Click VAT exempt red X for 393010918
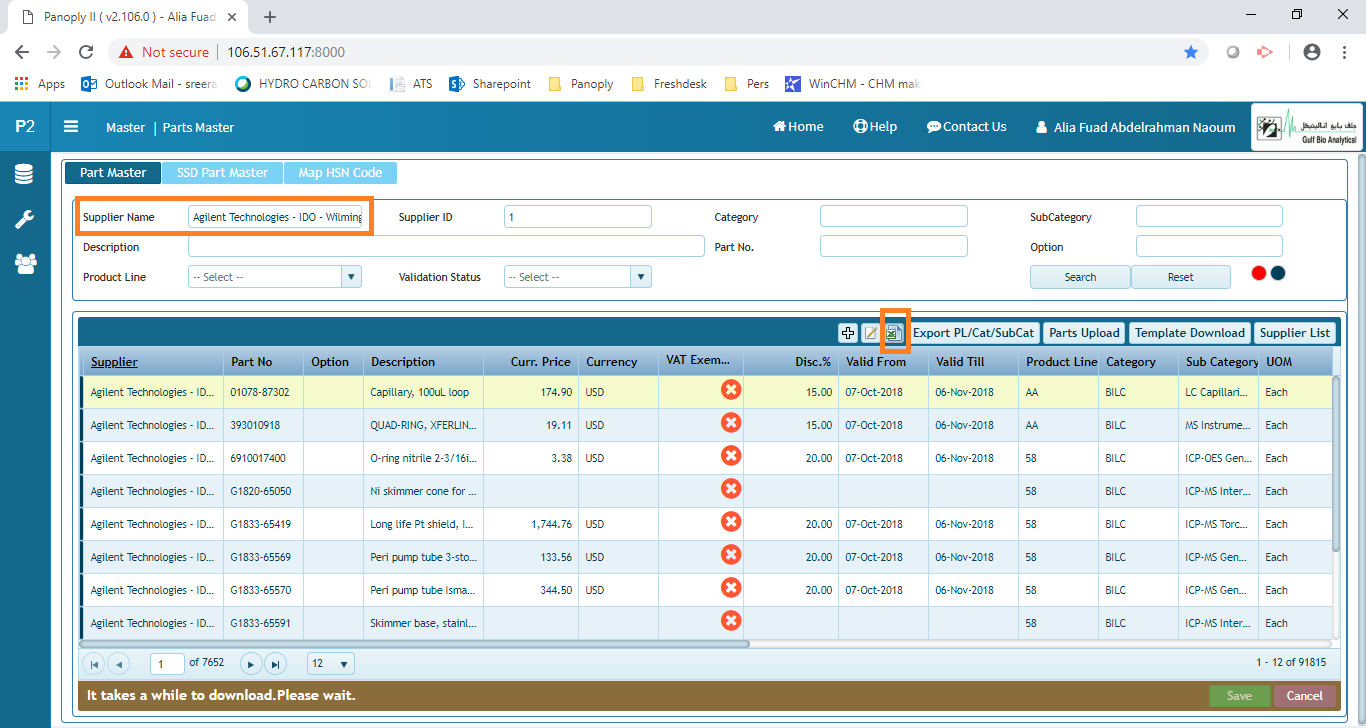The height and width of the screenshot is (728, 1366). (731, 423)
